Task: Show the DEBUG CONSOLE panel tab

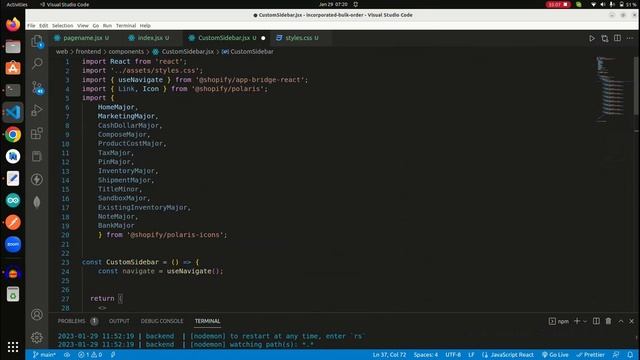Action: 162,321
